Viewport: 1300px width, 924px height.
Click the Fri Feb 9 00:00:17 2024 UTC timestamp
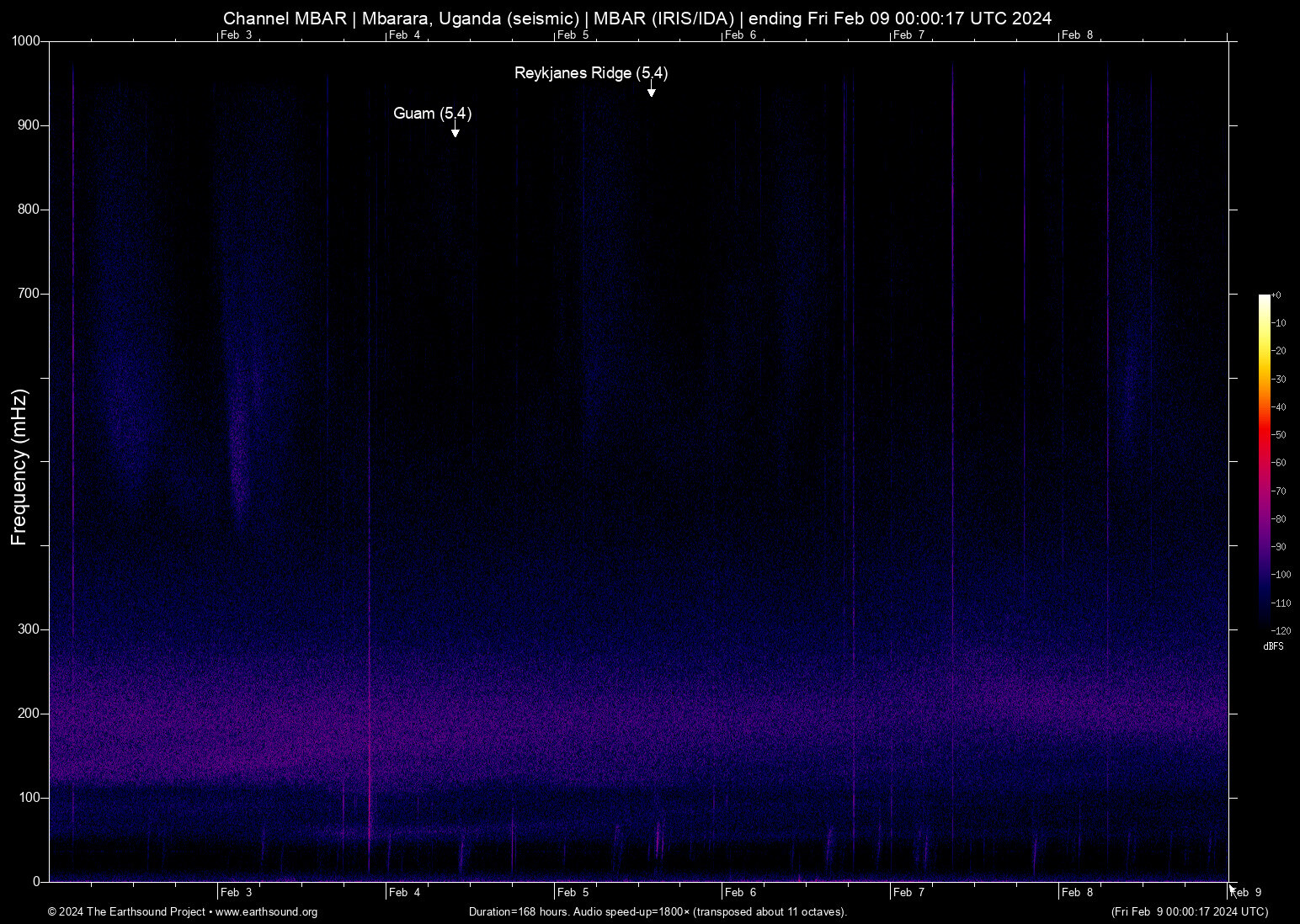coord(1189,912)
